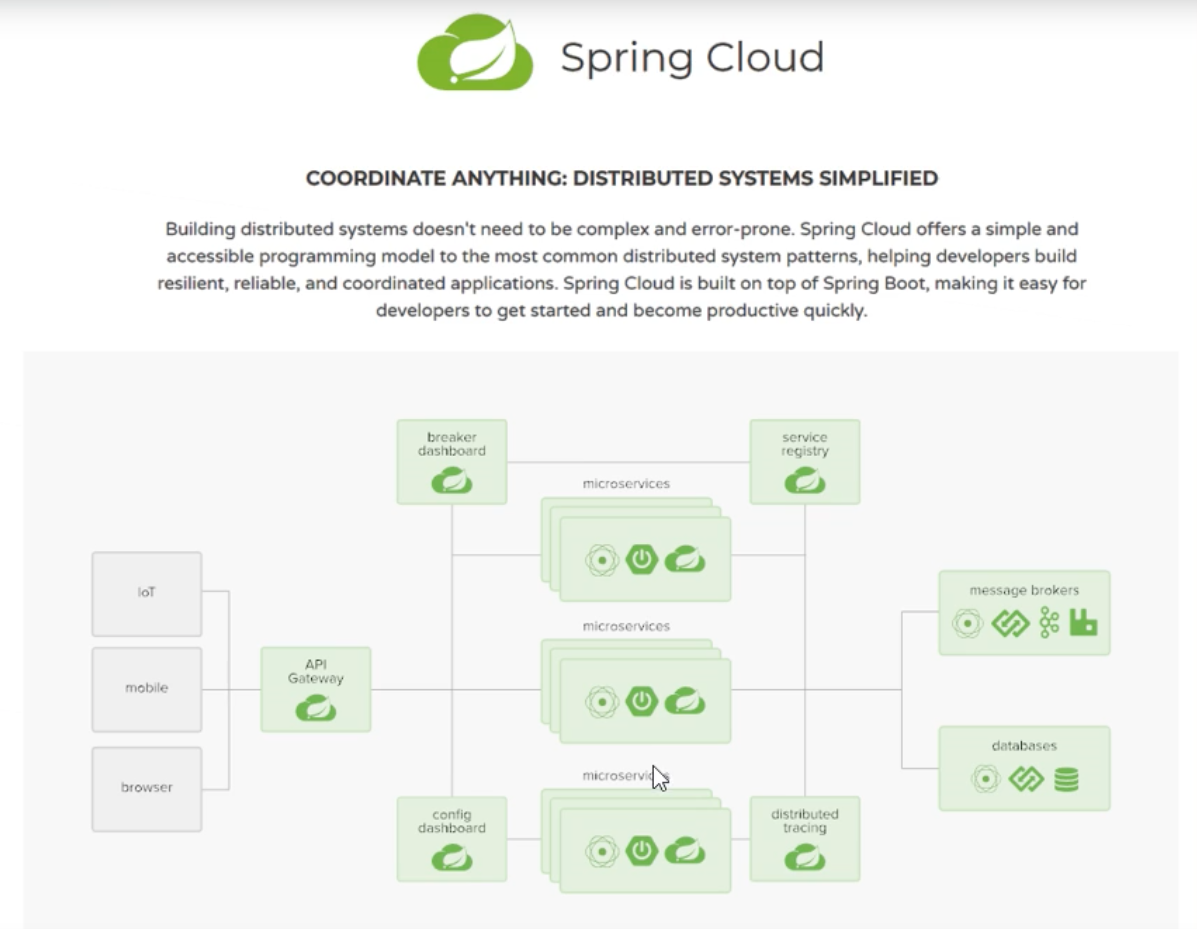Select the mobile client box
1197x929 pixels.
[x=147, y=689]
